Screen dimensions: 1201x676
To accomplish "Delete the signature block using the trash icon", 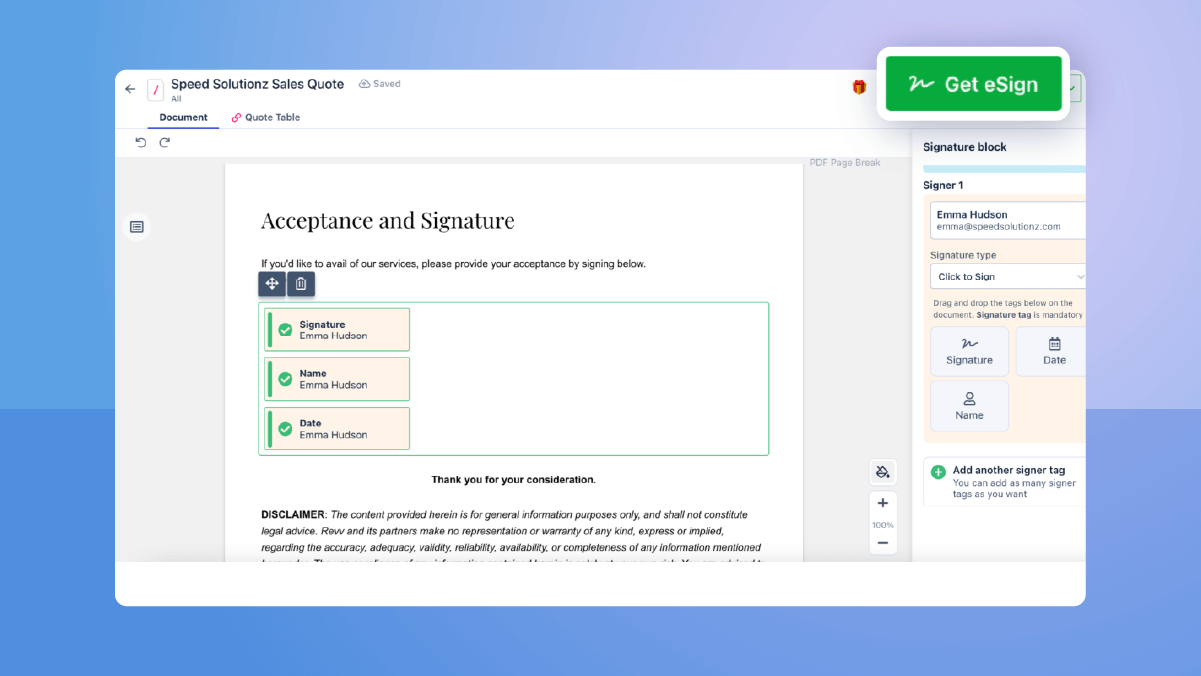I will 300,284.
